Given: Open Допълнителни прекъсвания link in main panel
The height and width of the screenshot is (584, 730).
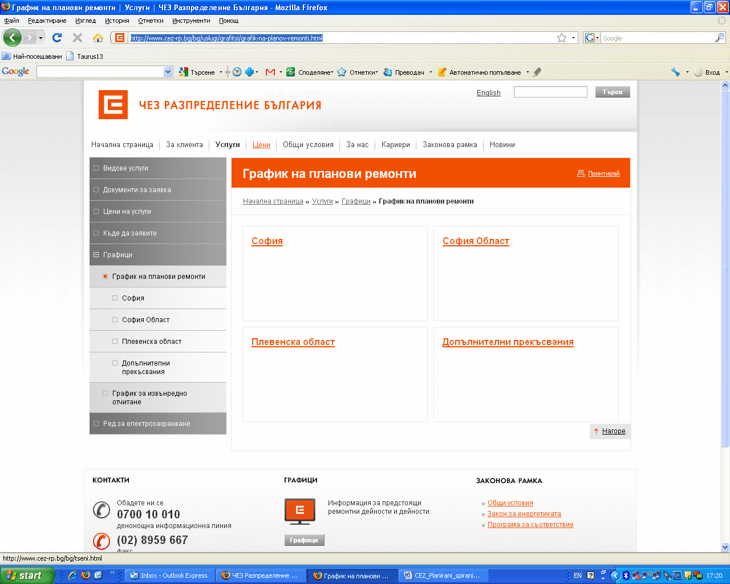Looking at the screenshot, I should coord(508,342).
